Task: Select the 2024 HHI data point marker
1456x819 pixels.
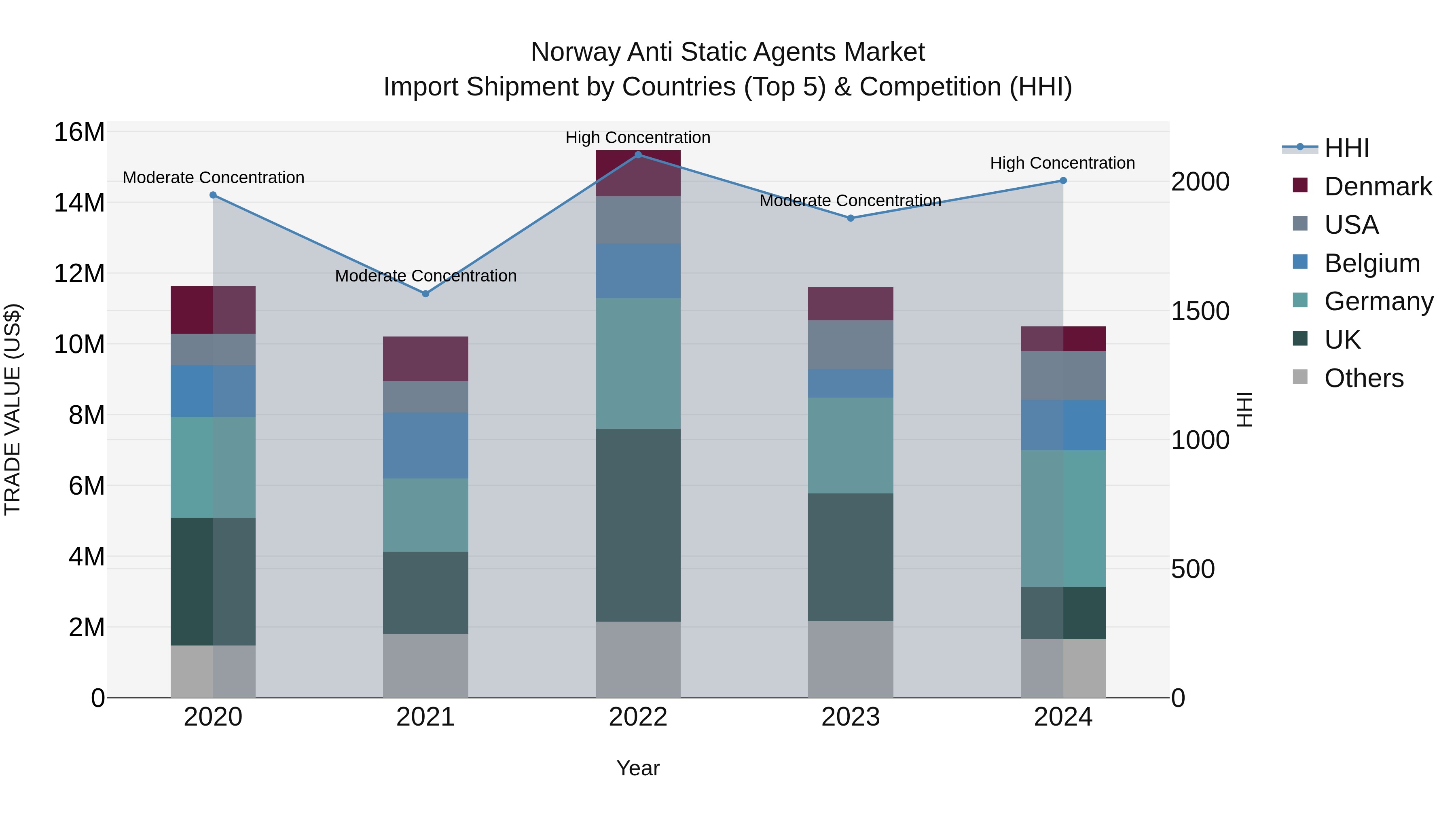Action: [x=1063, y=180]
